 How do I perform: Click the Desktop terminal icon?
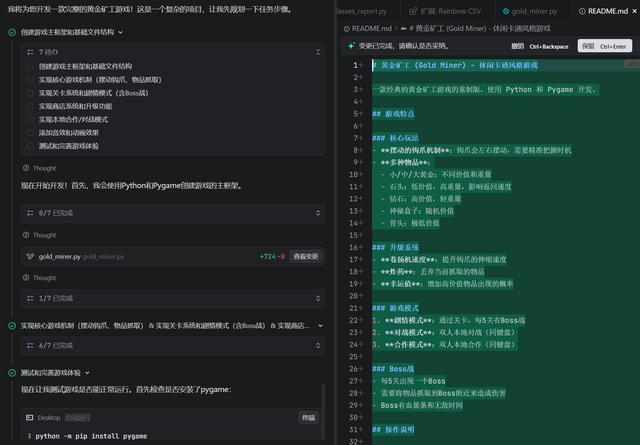tap(30, 417)
